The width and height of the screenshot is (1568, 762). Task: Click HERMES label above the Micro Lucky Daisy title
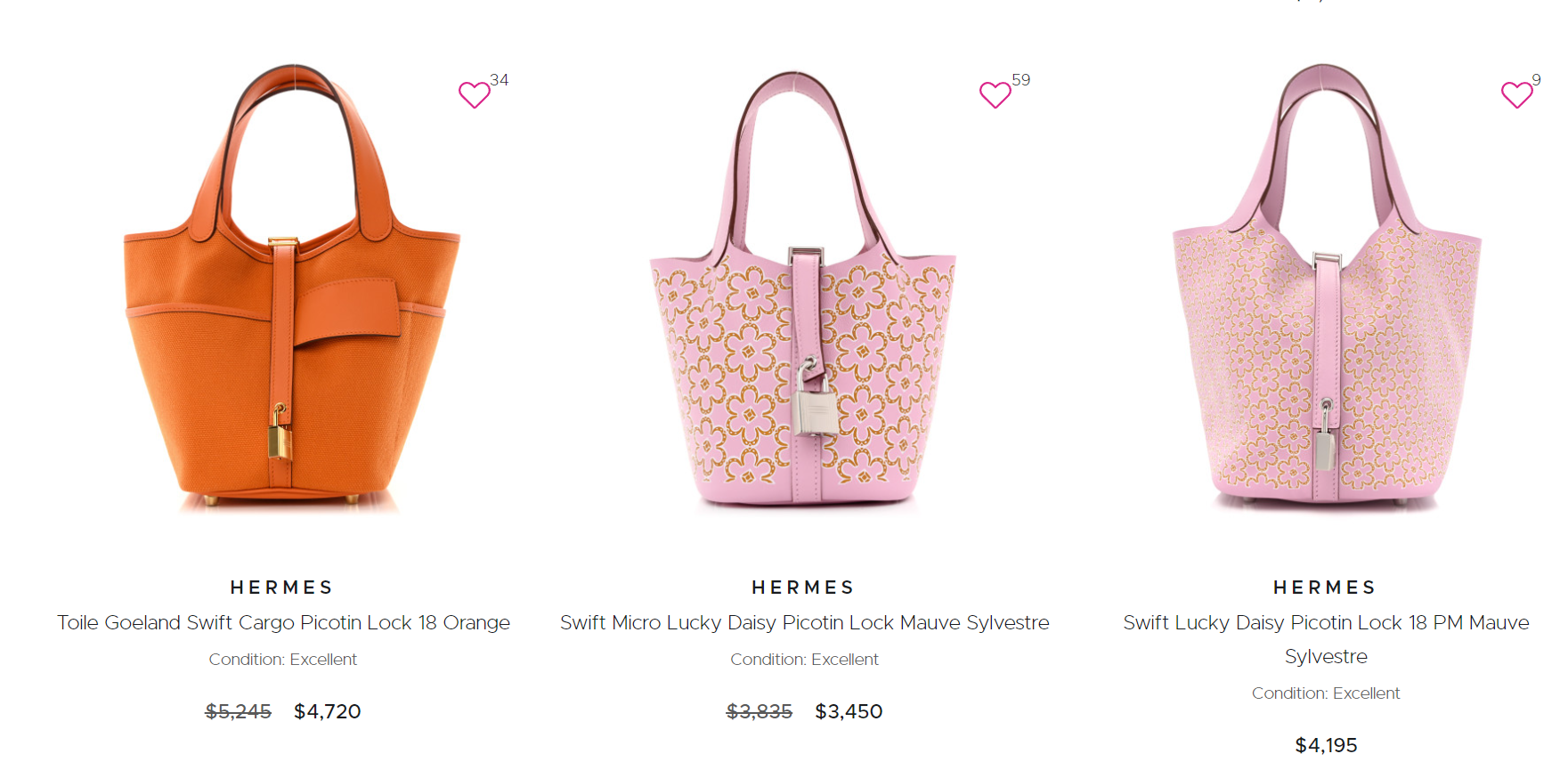click(x=801, y=587)
